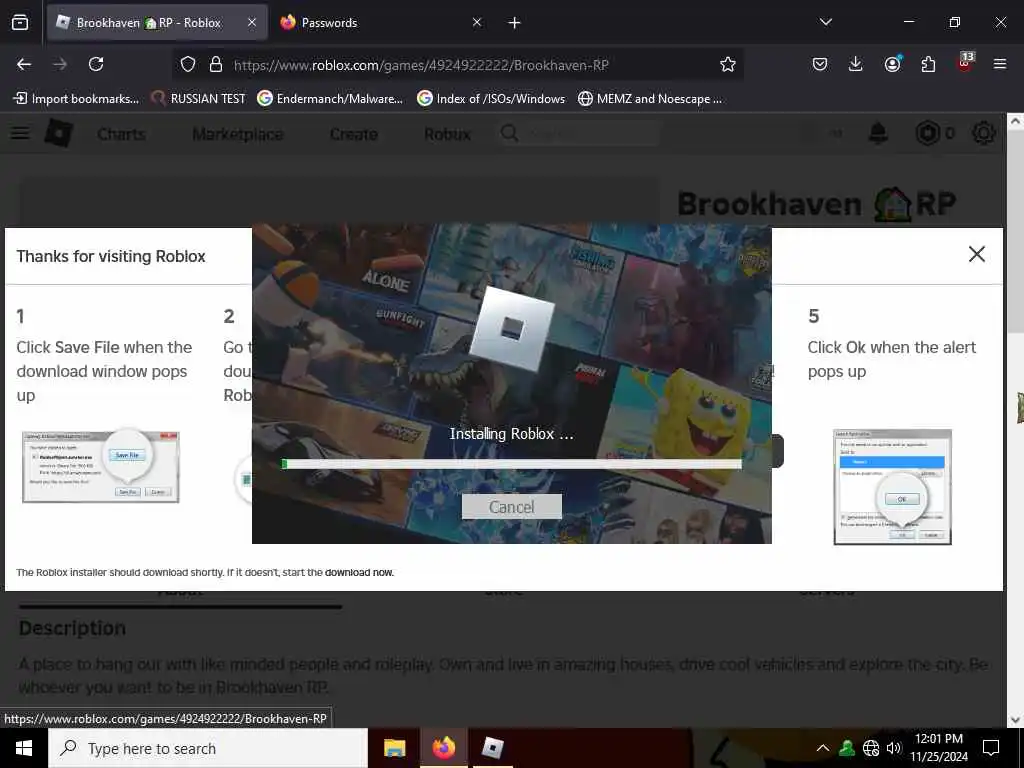Open the Roblox installer taskbar icon

tap(492, 748)
